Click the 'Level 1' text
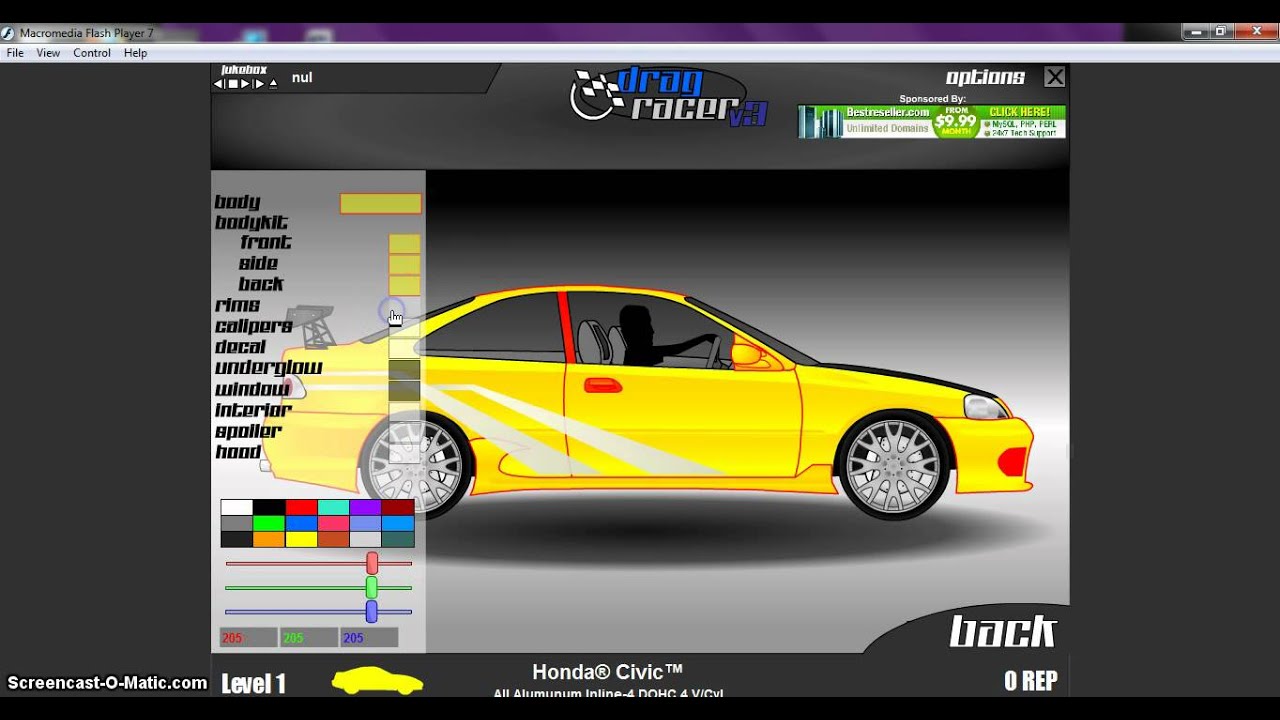This screenshot has height=720, width=1280. (x=253, y=684)
